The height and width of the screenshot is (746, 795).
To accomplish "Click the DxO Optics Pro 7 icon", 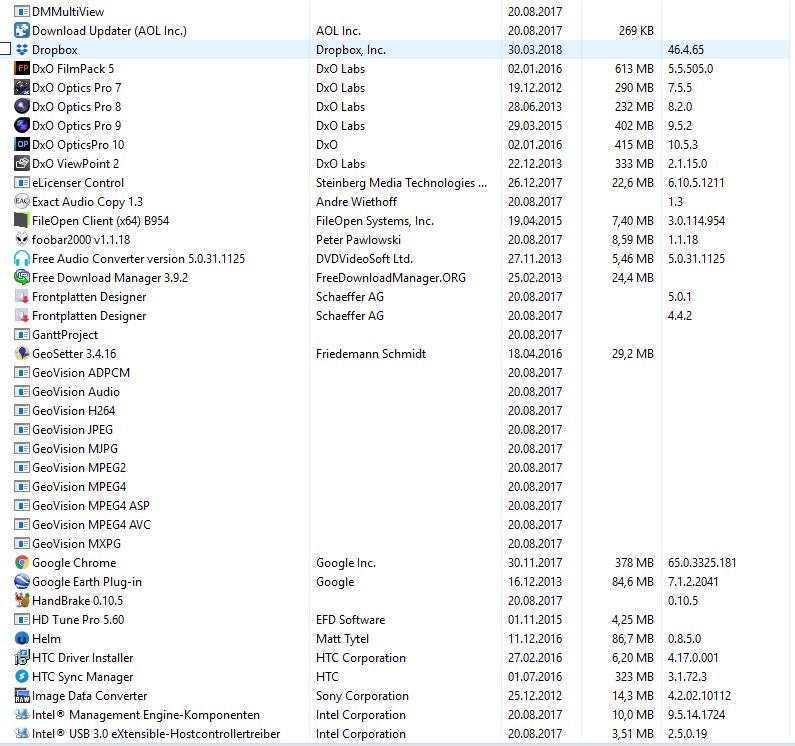I will coord(22,88).
